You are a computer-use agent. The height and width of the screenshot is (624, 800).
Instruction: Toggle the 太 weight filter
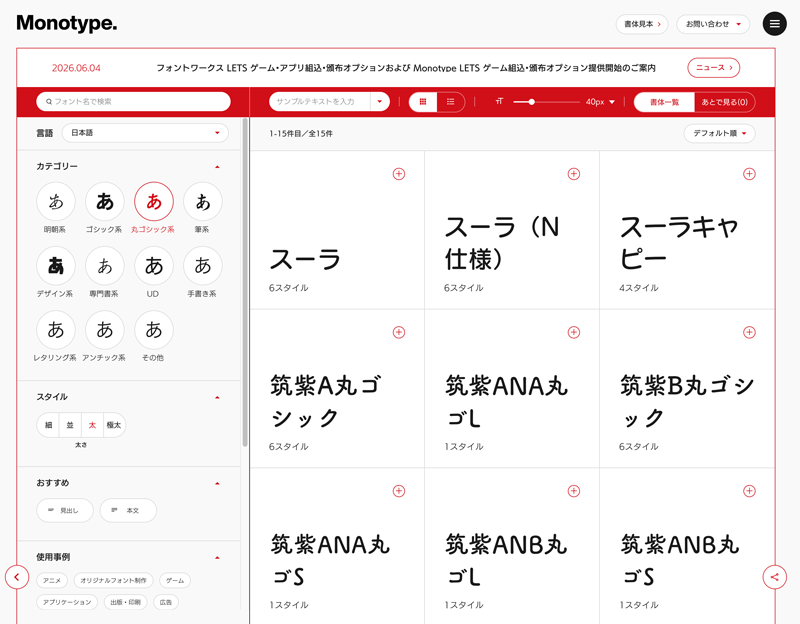point(92,425)
